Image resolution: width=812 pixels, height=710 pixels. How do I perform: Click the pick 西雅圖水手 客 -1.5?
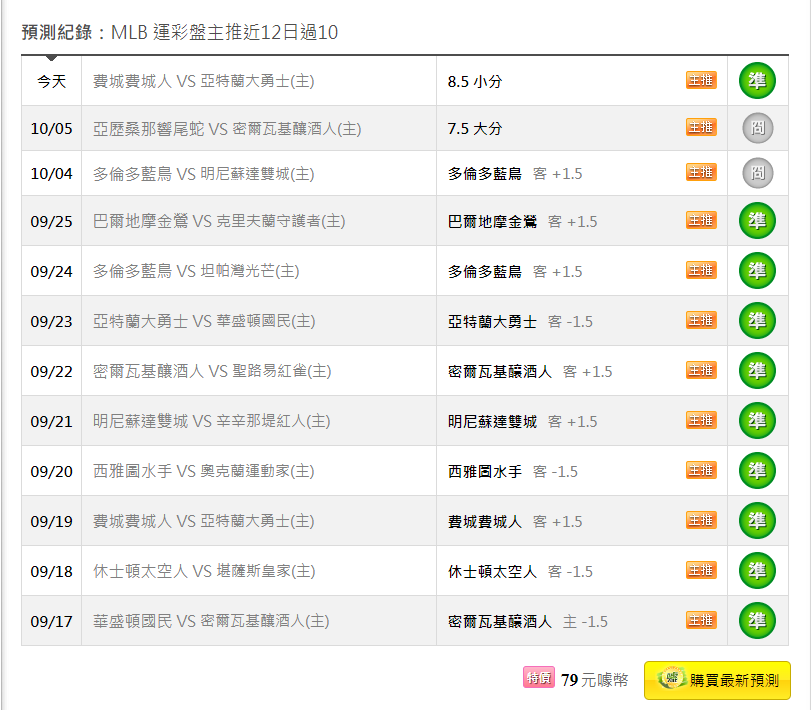(513, 471)
